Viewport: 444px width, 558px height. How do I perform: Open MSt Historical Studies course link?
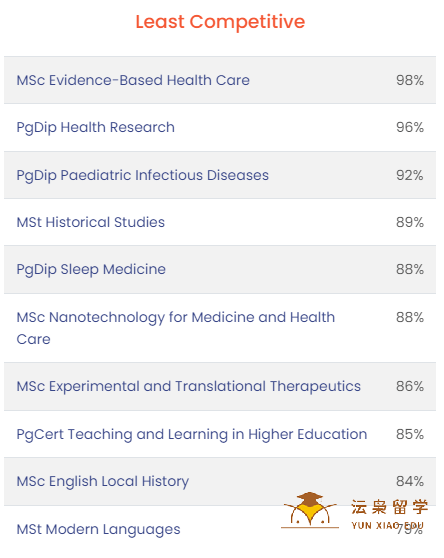pyautogui.click(x=91, y=222)
